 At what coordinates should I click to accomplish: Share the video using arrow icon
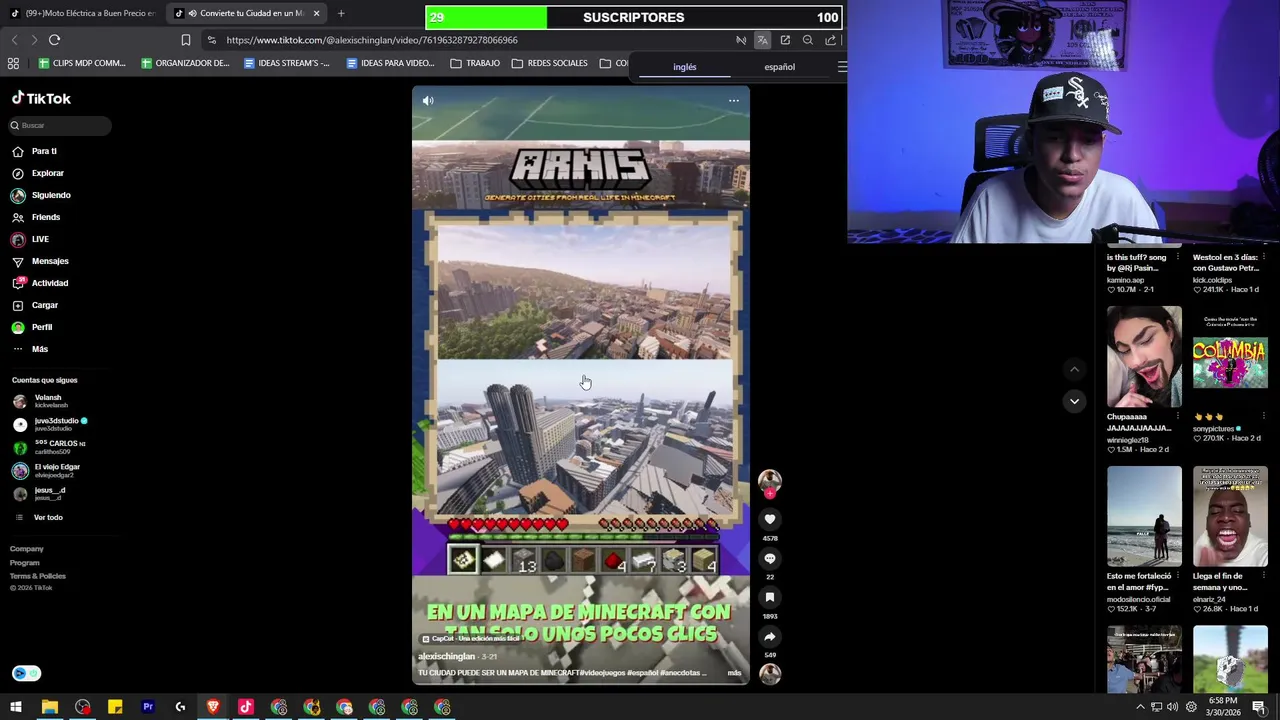point(769,636)
